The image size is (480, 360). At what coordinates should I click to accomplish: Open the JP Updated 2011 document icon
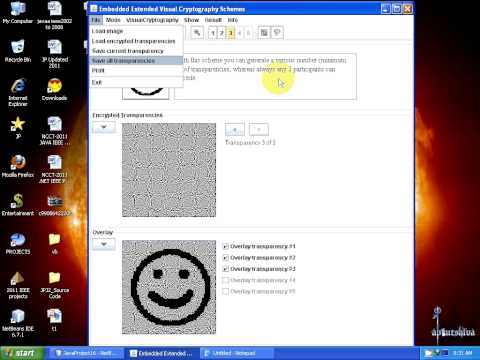54,54
